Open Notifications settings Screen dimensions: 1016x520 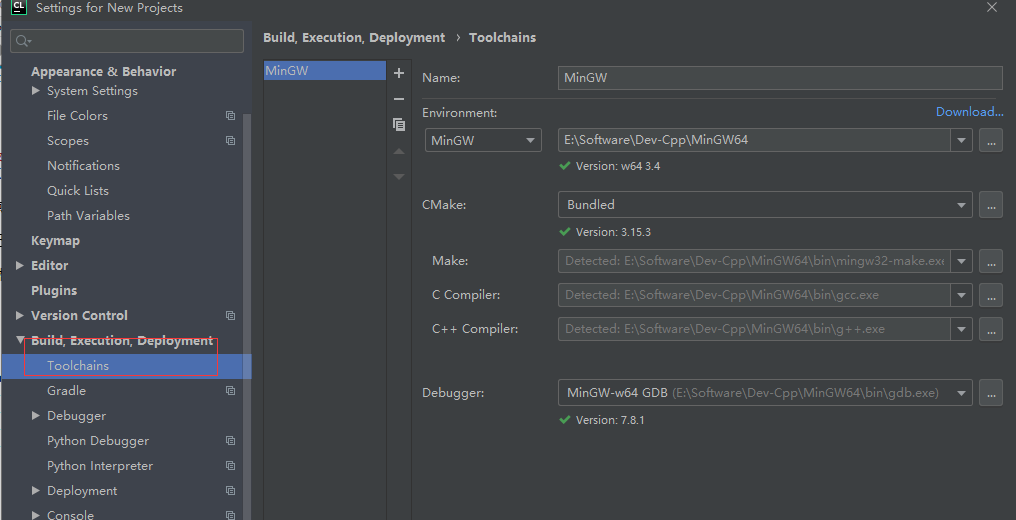(x=83, y=166)
